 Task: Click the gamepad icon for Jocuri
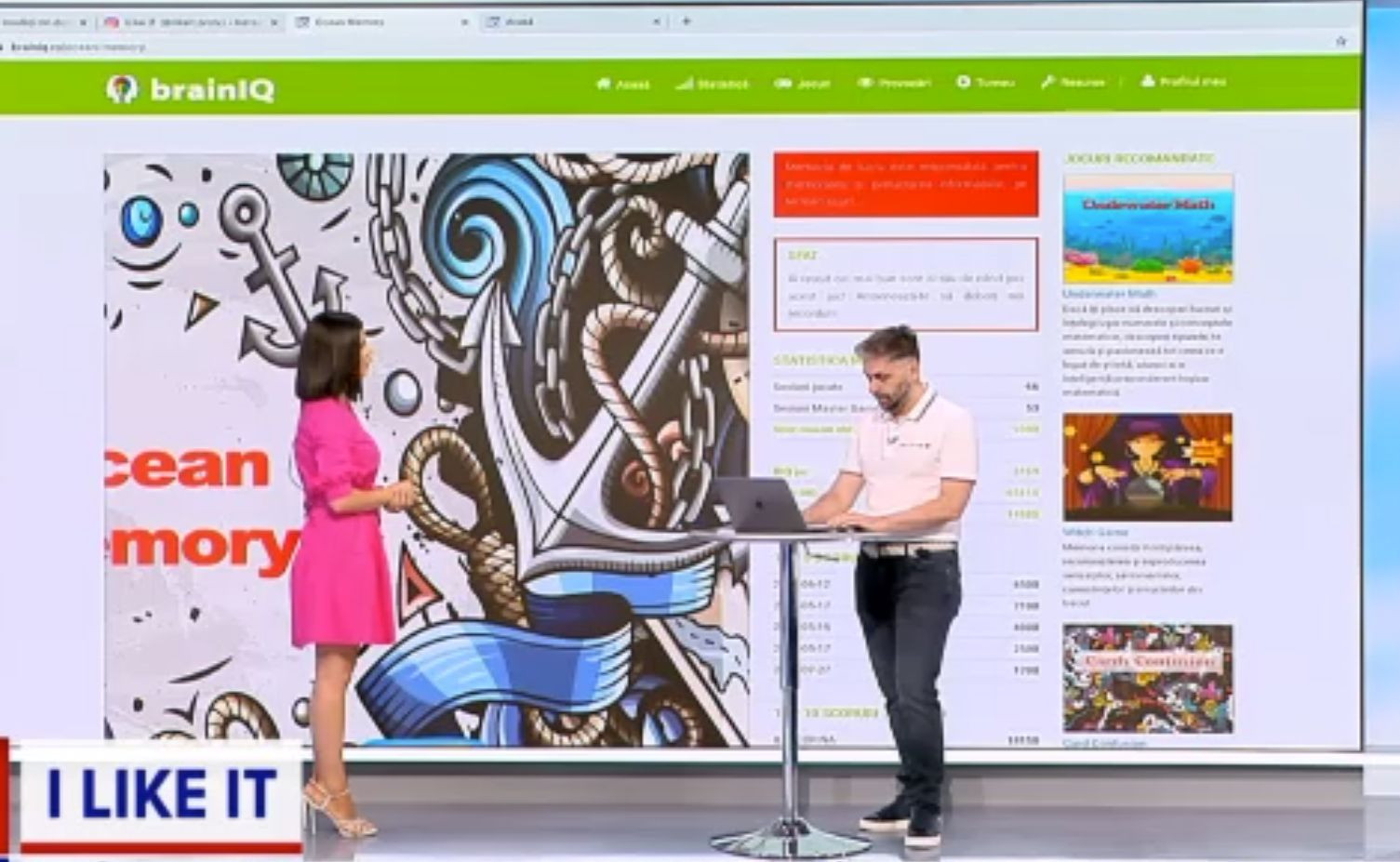pos(782,84)
